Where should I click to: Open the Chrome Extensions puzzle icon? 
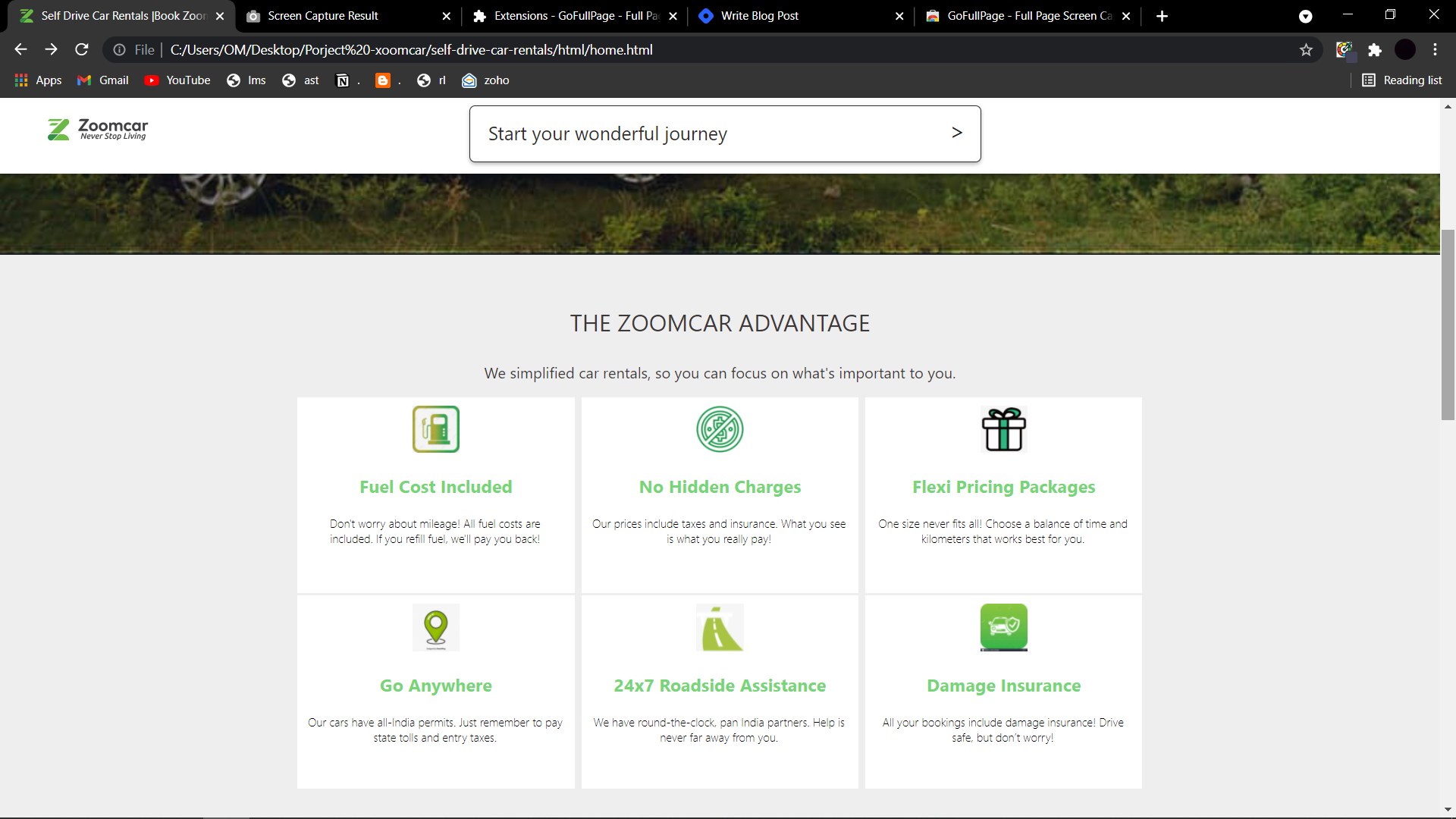click(x=1375, y=50)
